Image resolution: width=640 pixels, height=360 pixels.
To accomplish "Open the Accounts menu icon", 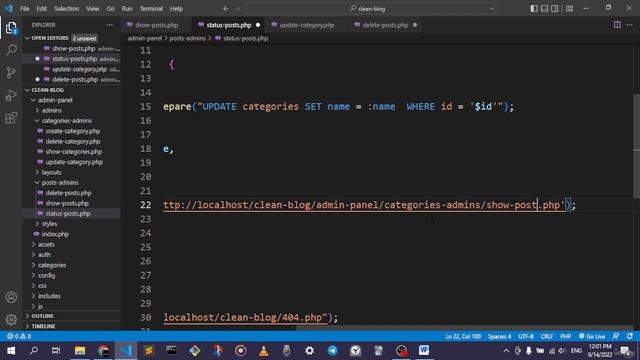I will coord(11,297).
